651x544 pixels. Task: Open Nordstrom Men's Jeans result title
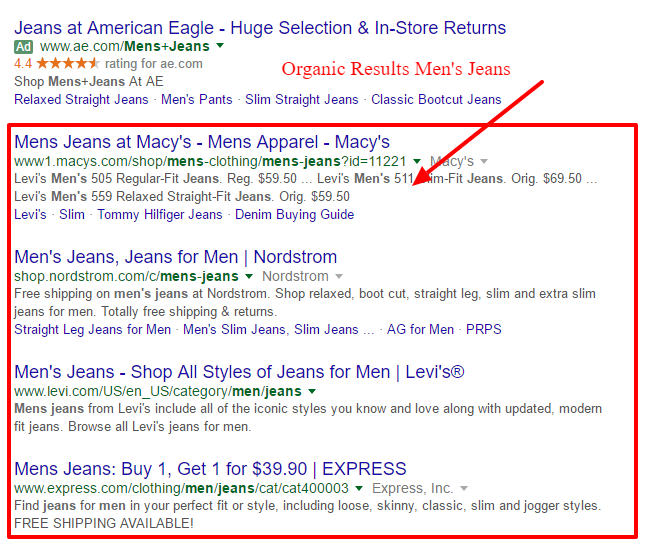[x=176, y=257]
